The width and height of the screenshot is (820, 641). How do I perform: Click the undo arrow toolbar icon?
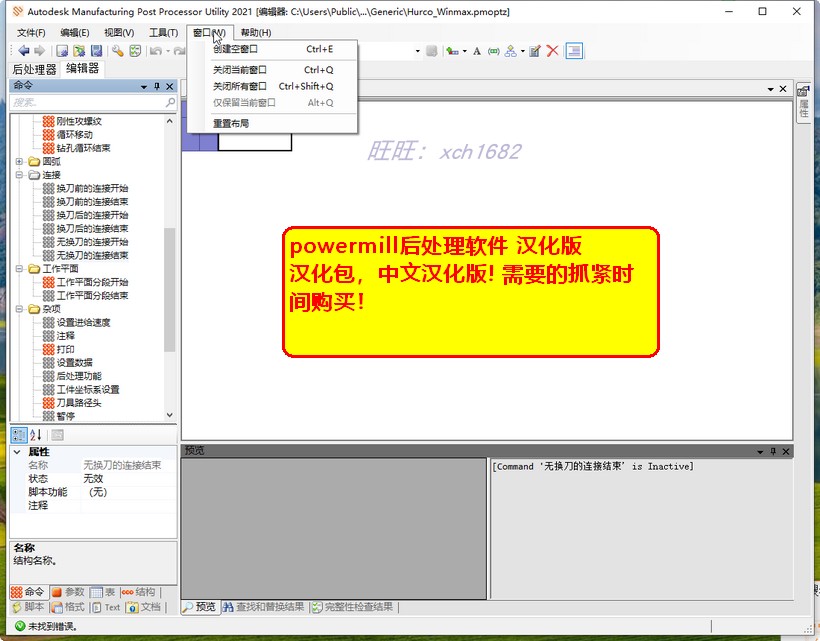pyautogui.click(x=156, y=51)
